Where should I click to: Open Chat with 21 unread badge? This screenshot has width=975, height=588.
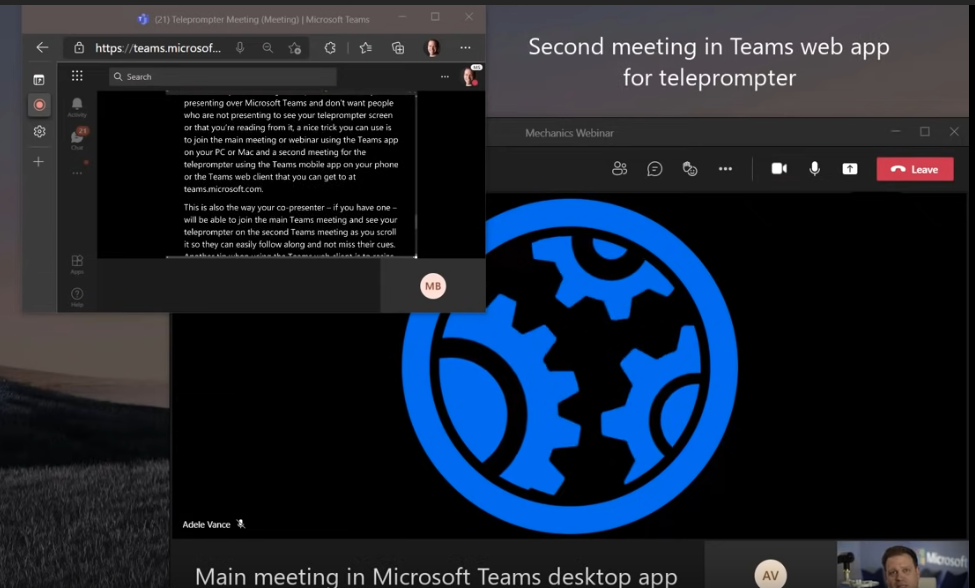(x=78, y=138)
